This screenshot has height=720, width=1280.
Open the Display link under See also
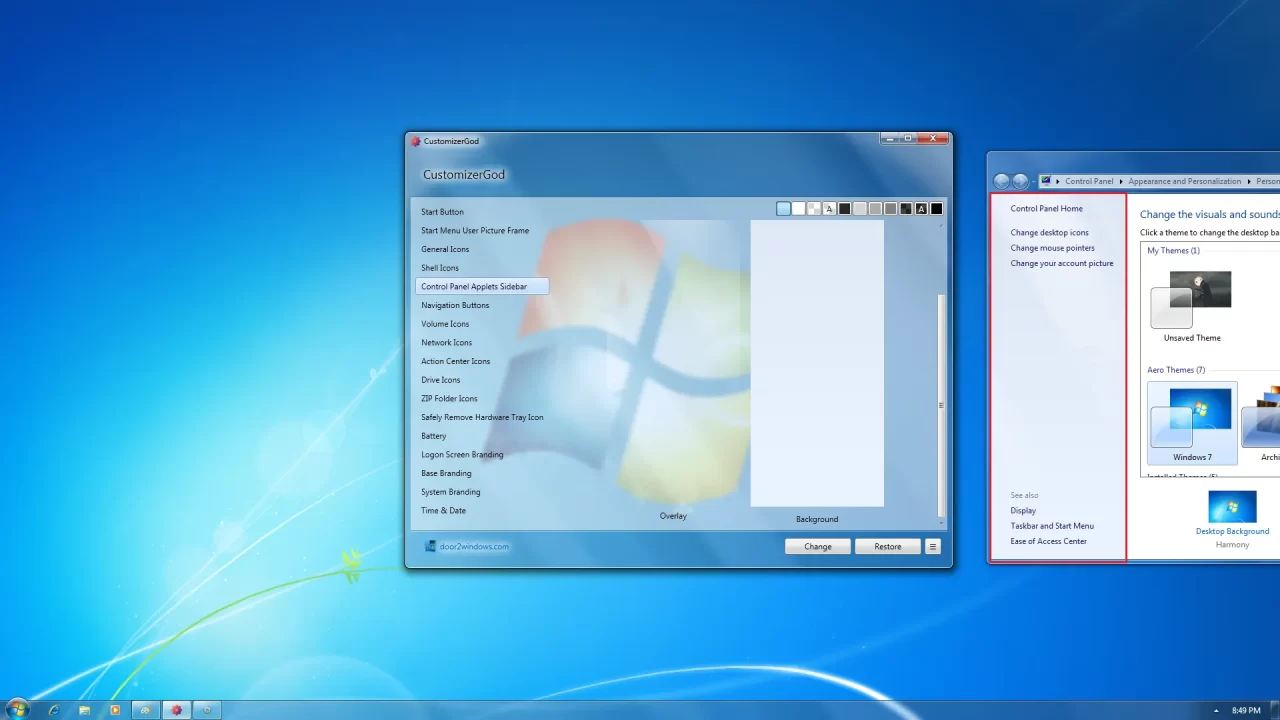[x=1022, y=510]
